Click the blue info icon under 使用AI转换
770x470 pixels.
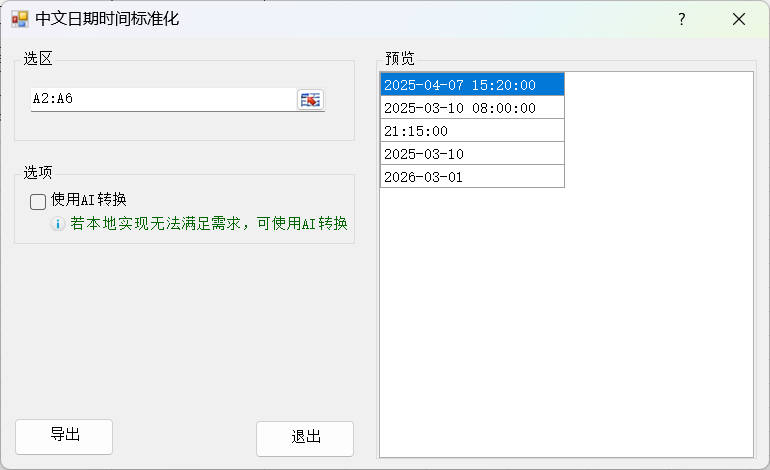(x=58, y=224)
